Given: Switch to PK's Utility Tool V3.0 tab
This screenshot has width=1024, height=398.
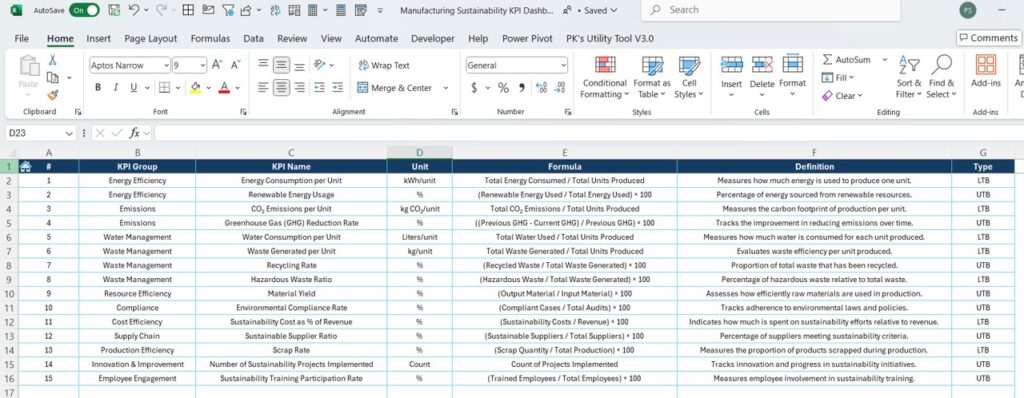Looking at the screenshot, I should [x=610, y=39].
